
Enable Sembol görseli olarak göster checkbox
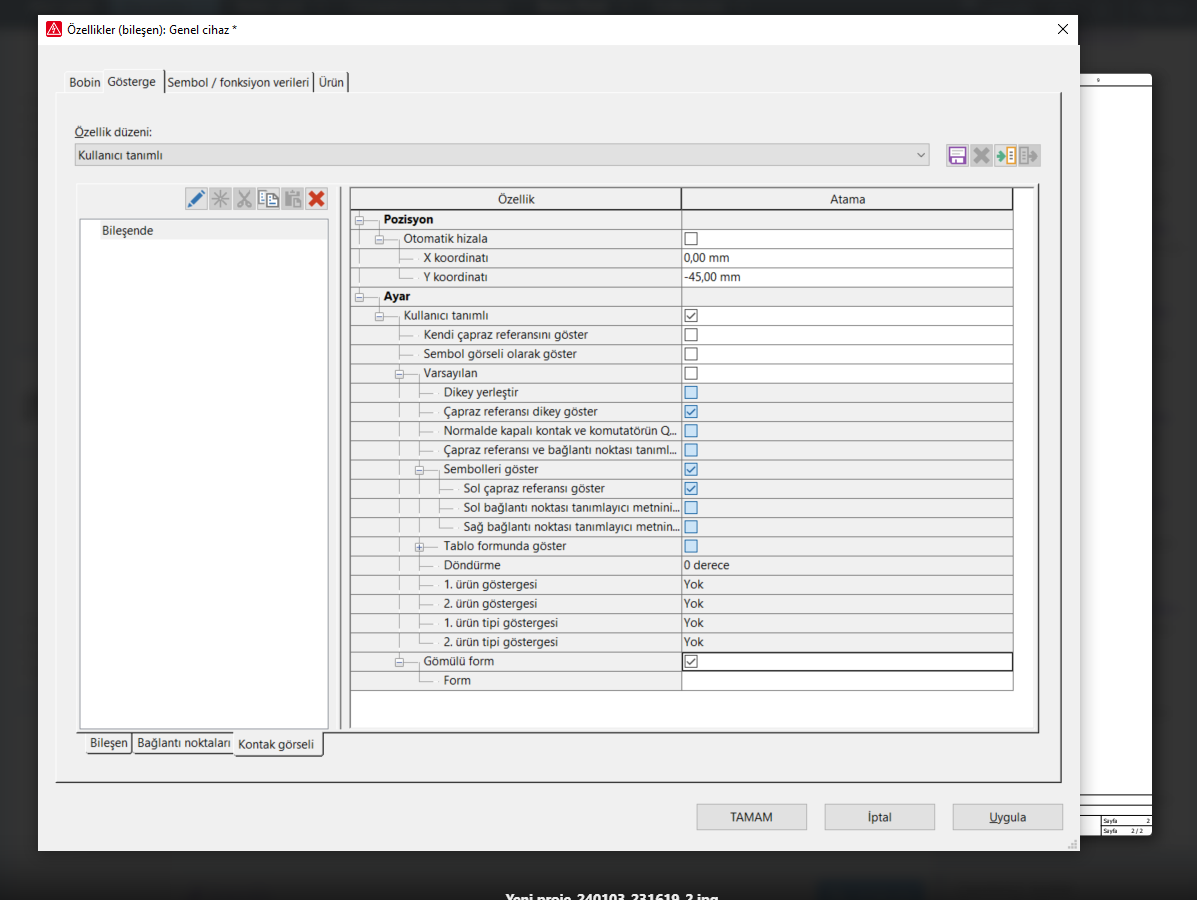(x=691, y=354)
